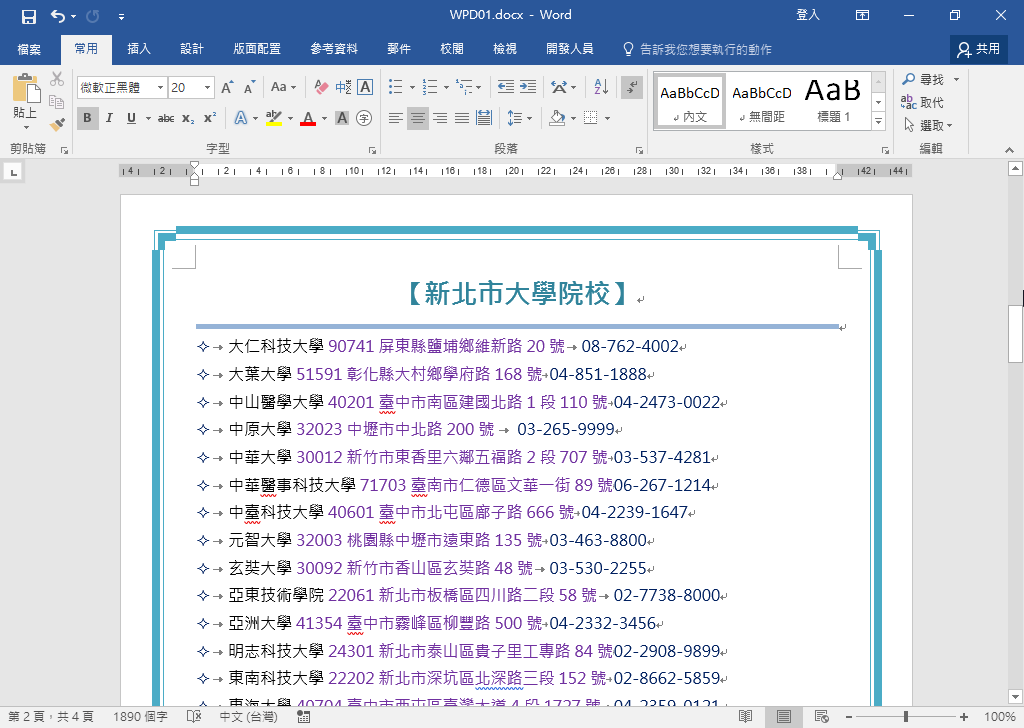This screenshot has width=1024, height=728.
Task: Apply strikethrough formatting
Action: click(x=166, y=118)
